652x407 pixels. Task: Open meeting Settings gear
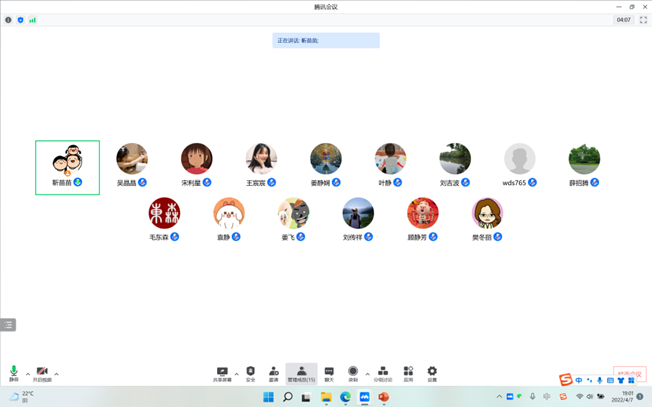point(432,372)
